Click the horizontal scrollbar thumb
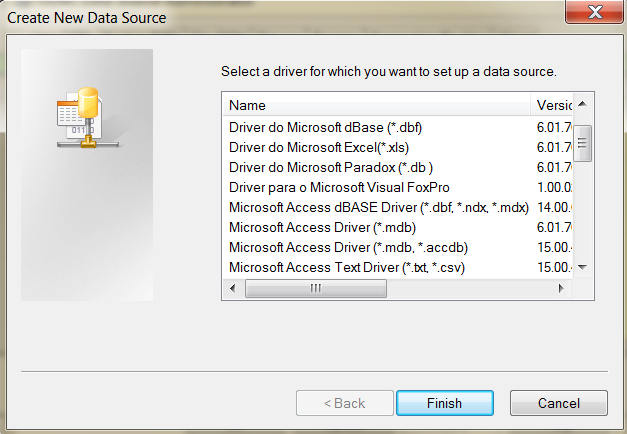Viewport: 627px width, 434px height. click(x=316, y=288)
